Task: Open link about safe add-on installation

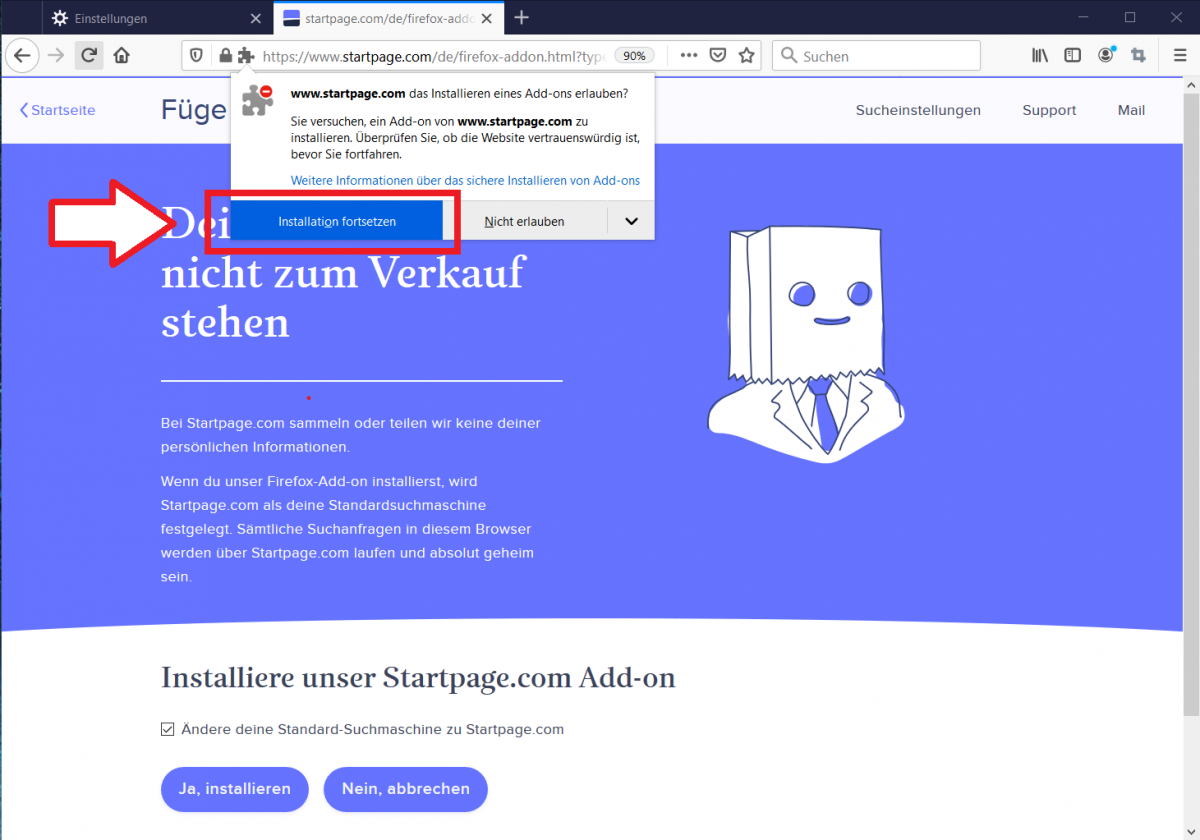Action: click(x=465, y=181)
